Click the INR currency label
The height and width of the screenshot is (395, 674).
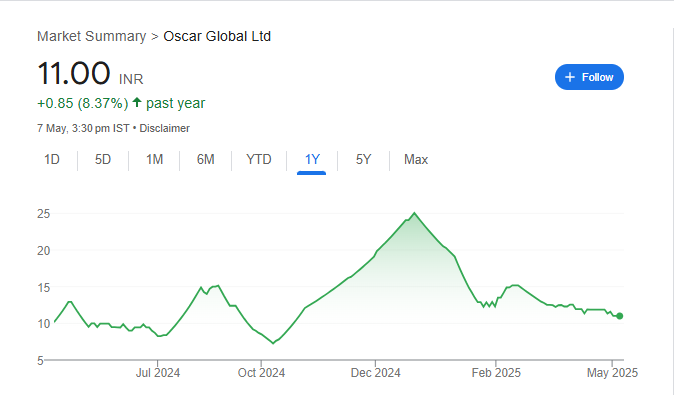coord(131,79)
